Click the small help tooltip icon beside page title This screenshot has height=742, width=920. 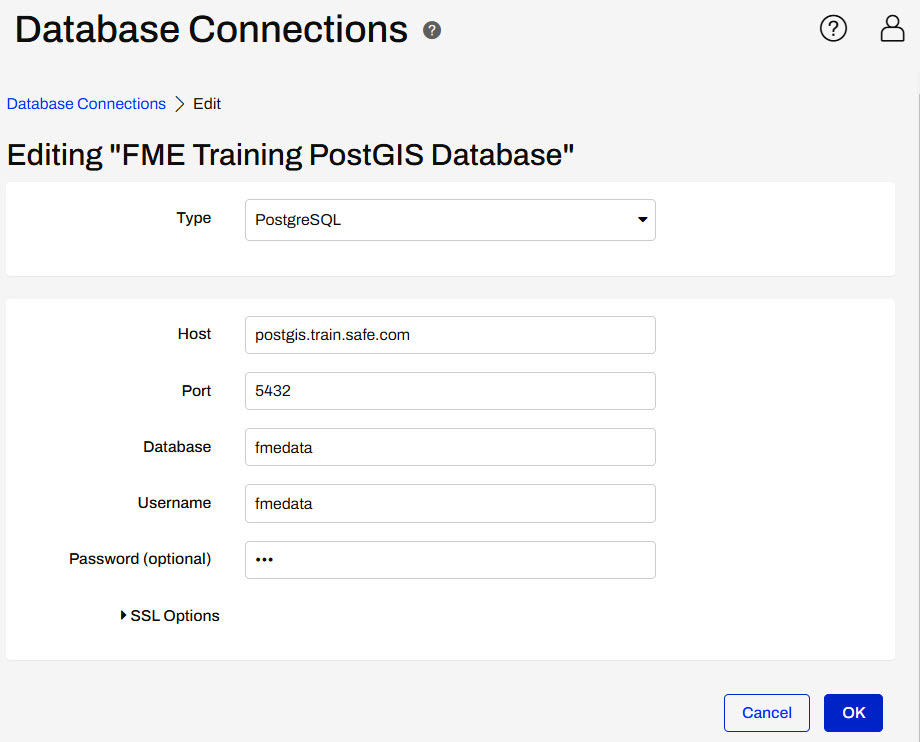pos(432,31)
